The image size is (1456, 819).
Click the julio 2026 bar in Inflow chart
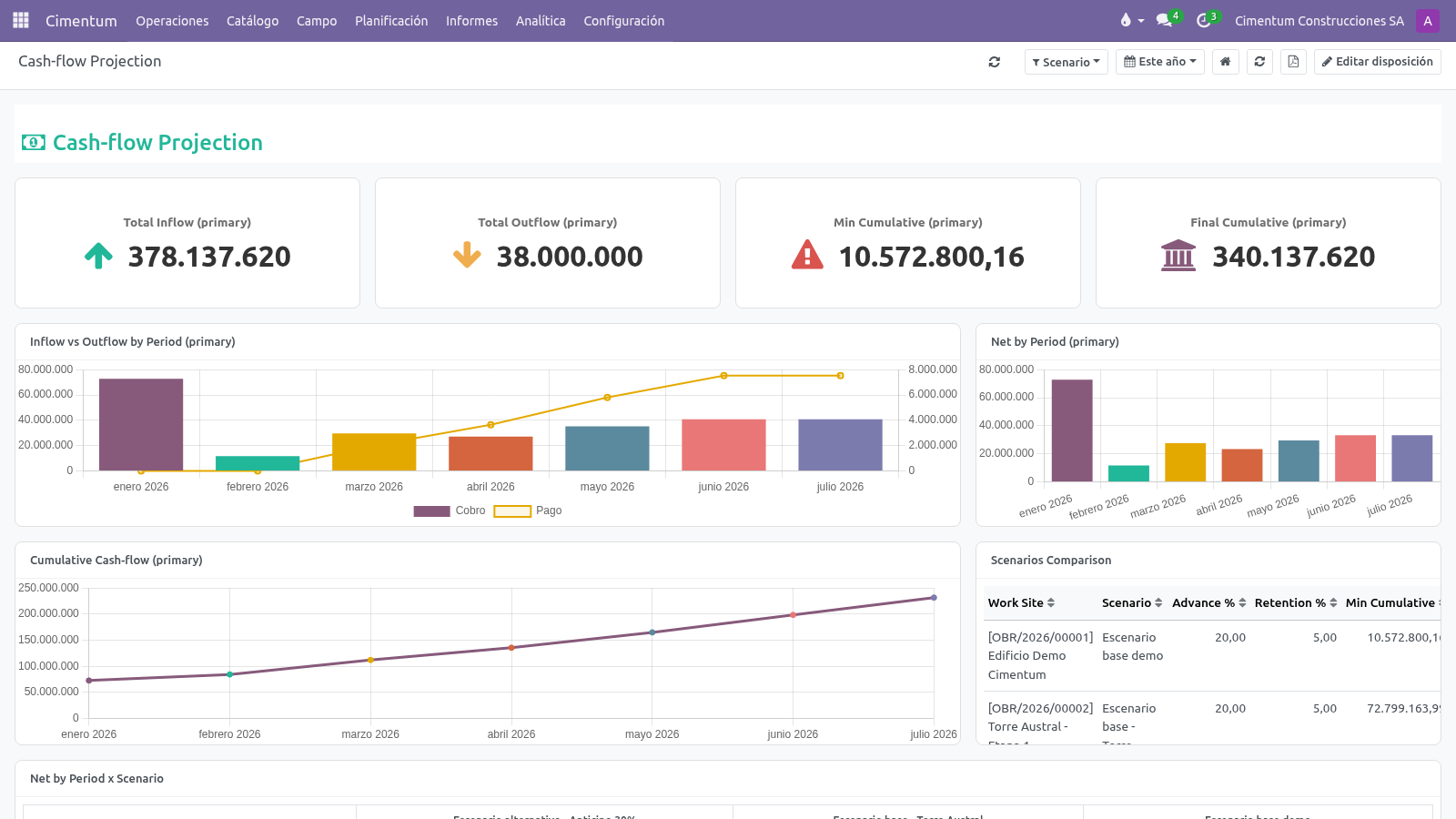click(840, 445)
